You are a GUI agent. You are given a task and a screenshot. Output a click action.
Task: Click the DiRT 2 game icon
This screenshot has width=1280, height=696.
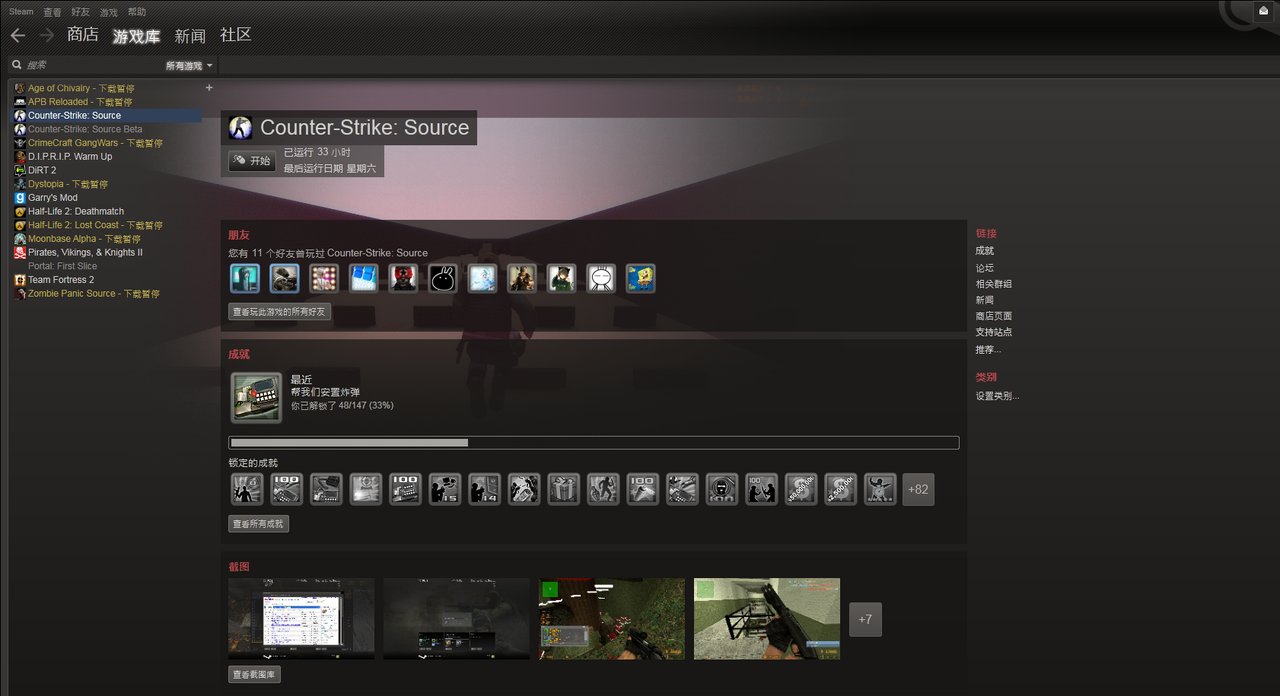[20, 170]
